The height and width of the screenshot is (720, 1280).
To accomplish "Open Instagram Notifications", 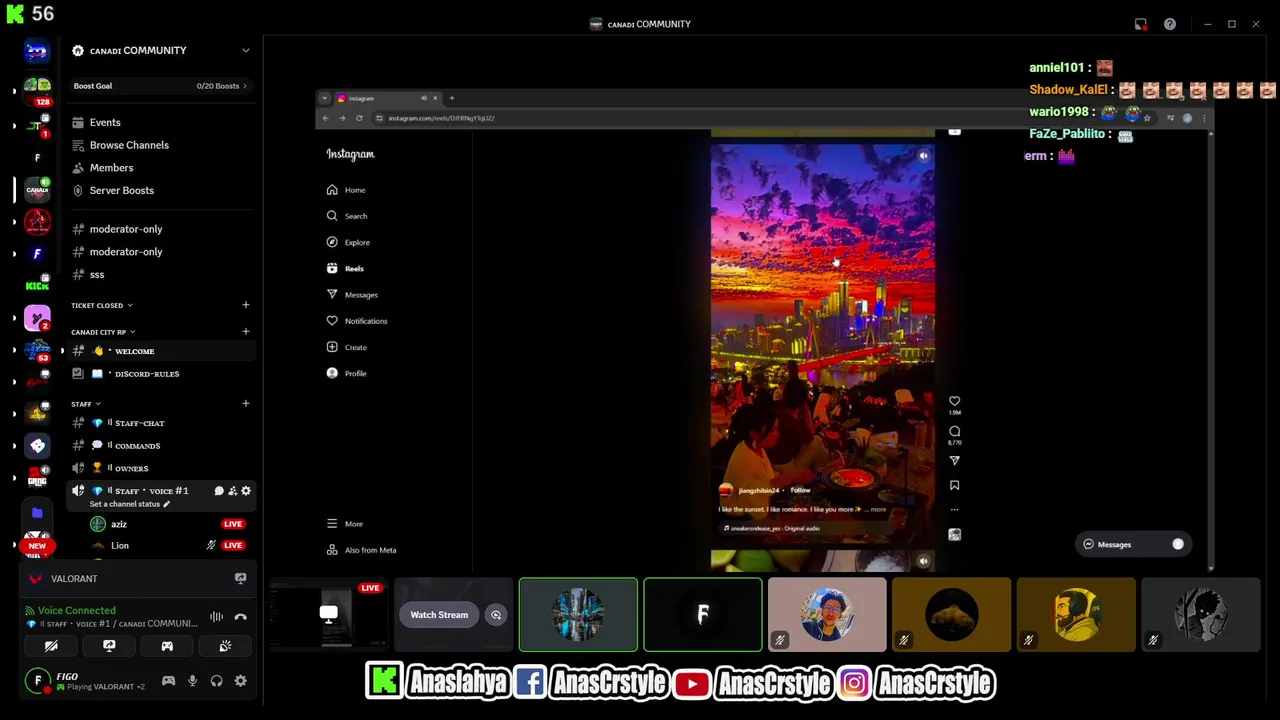I will (x=357, y=321).
